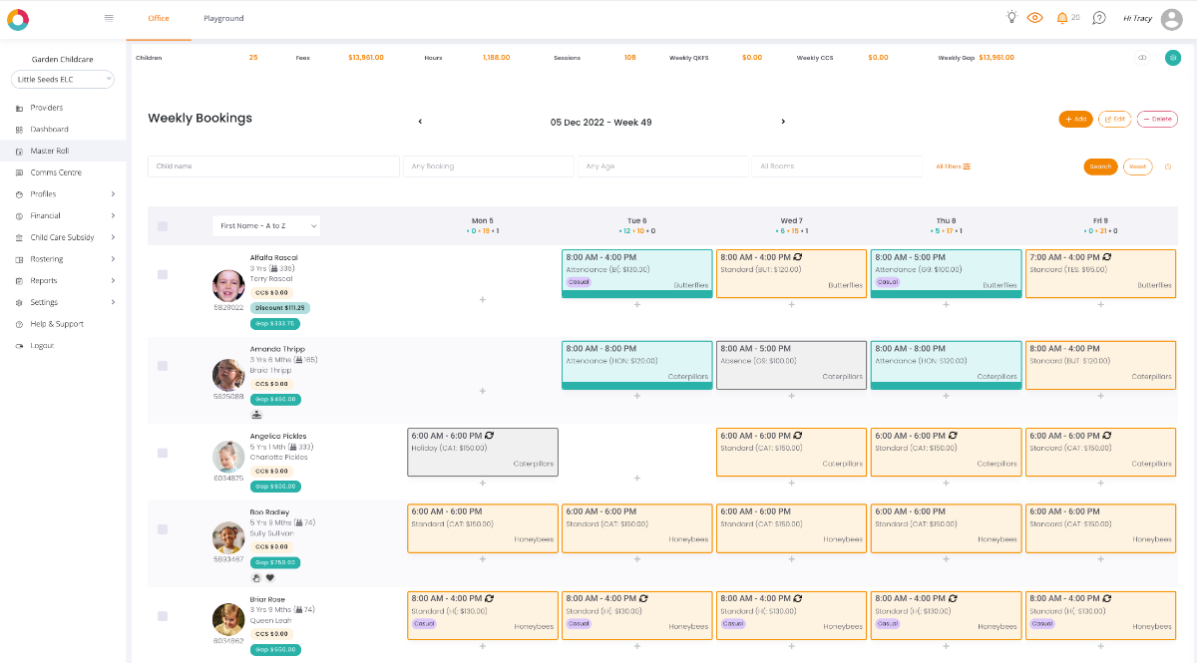Screen dimensions: 1197x666
Task: Click the lightbulb tips icon
Action: coord(1011,18)
